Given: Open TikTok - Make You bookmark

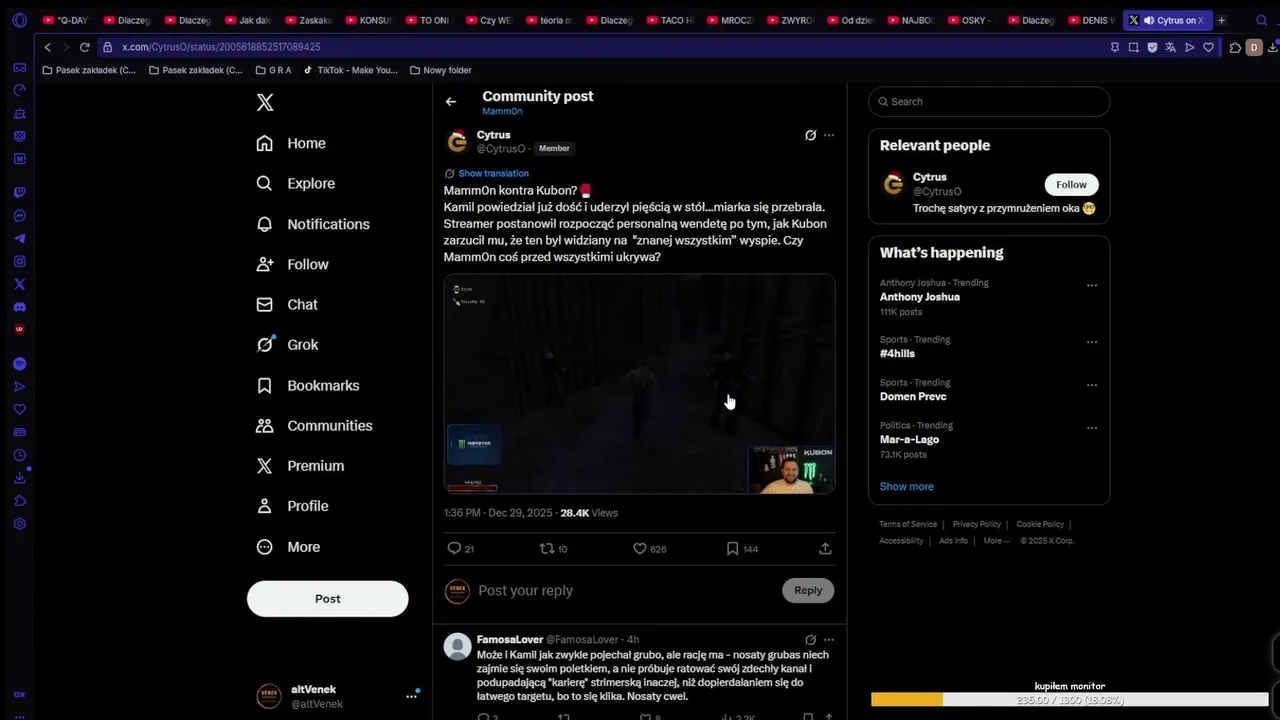Looking at the screenshot, I should 351,70.
